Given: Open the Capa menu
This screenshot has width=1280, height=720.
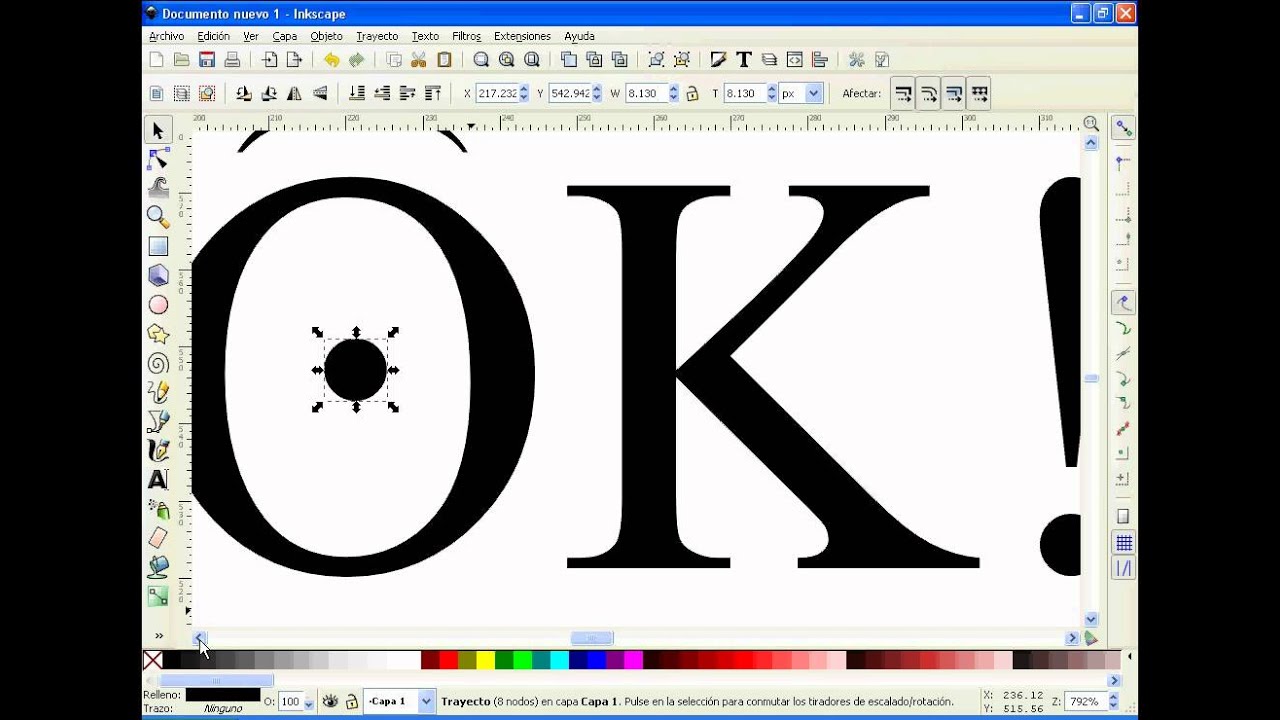Looking at the screenshot, I should (x=285, y=36).
